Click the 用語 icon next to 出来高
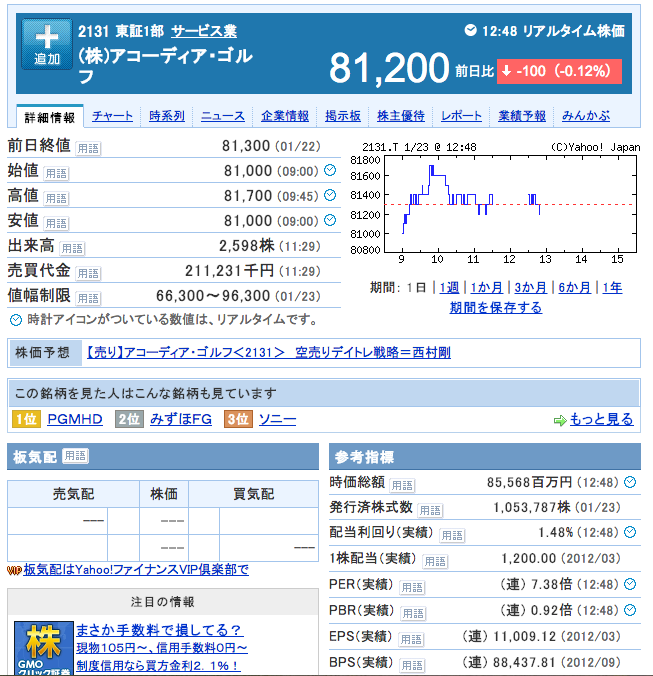Image resolution: width=653 pixels, height=676 pixels. tap(72, 248)
